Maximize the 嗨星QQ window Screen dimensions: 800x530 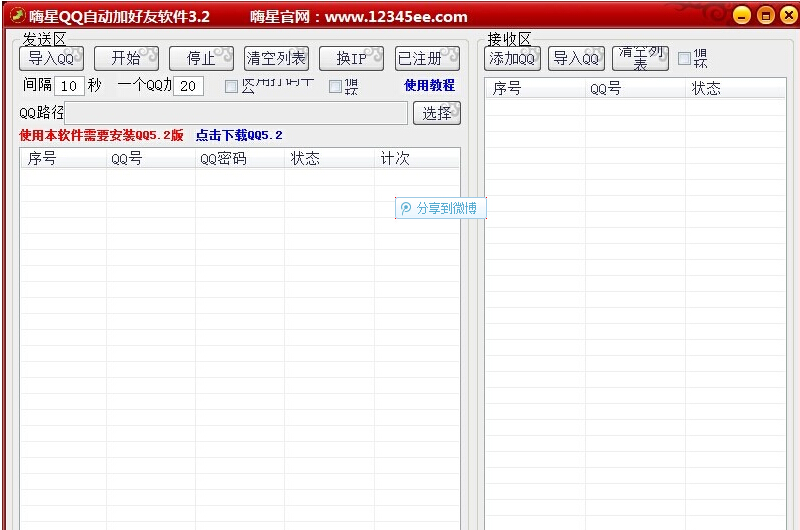click(766, 15)
